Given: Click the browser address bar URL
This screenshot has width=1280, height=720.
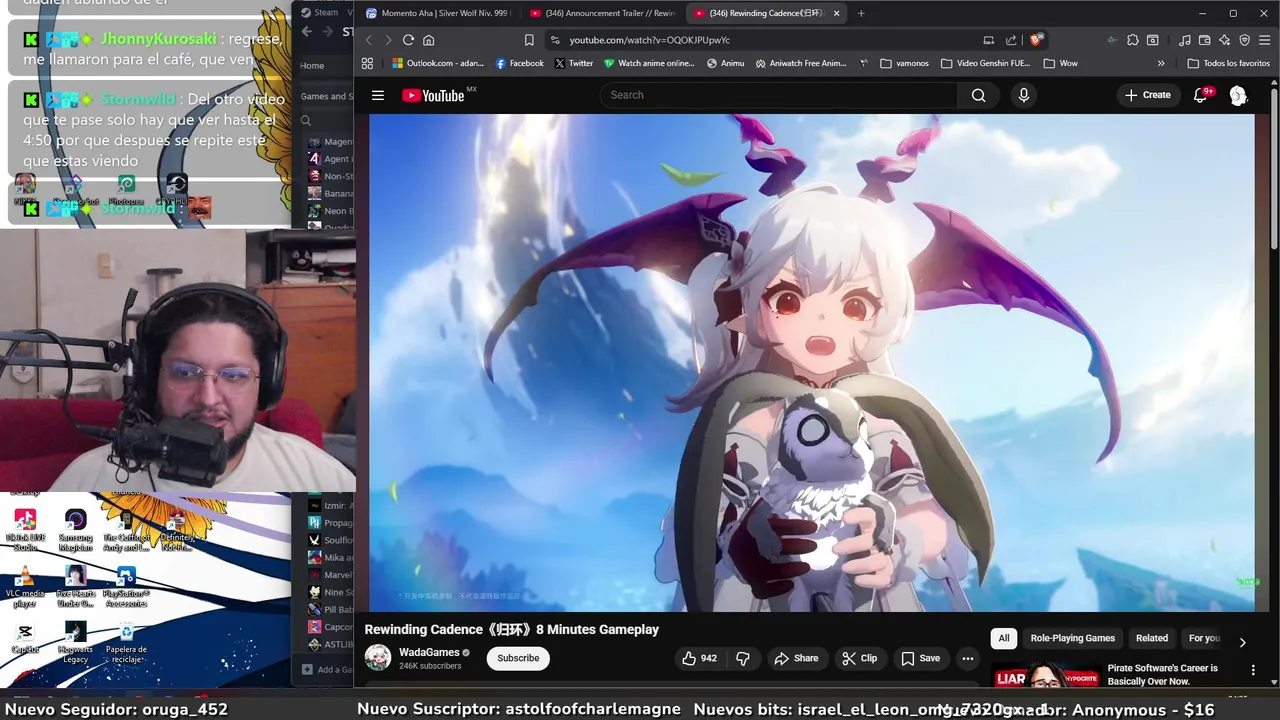Looking at the screenshot, I should [650, 40].
